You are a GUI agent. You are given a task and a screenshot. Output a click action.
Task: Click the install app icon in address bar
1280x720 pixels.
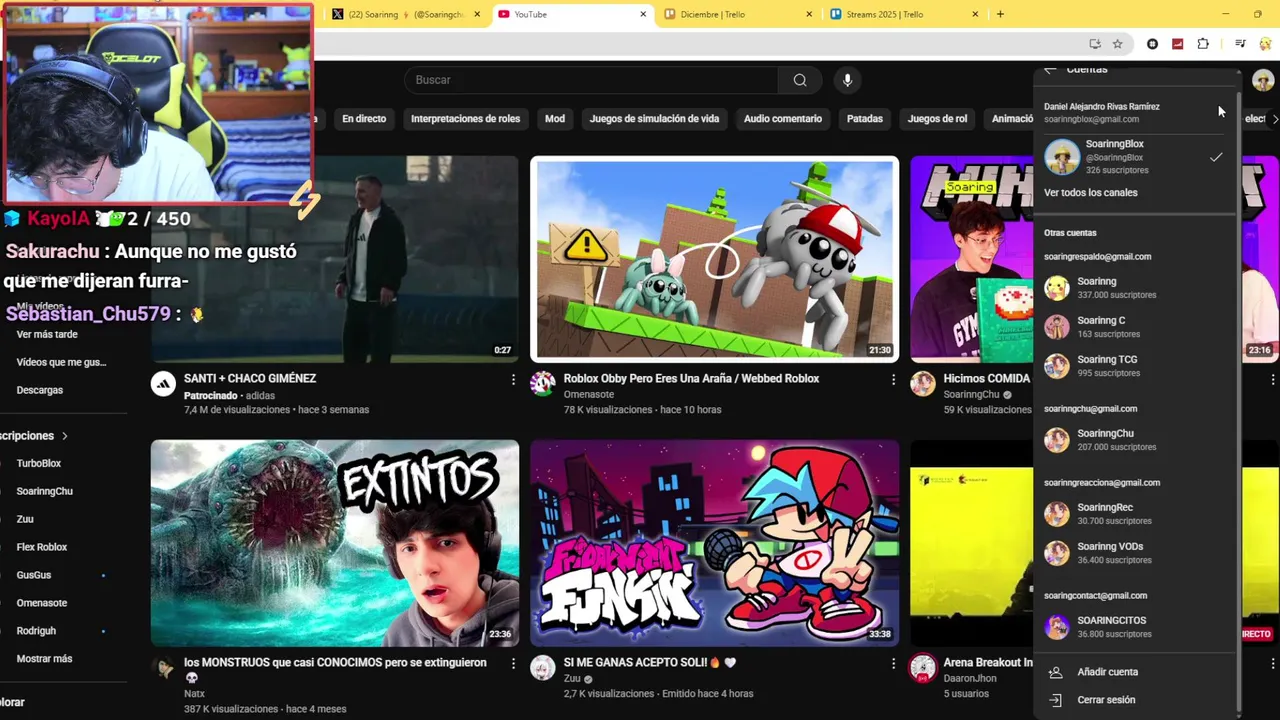click(x=1095, y=44)
